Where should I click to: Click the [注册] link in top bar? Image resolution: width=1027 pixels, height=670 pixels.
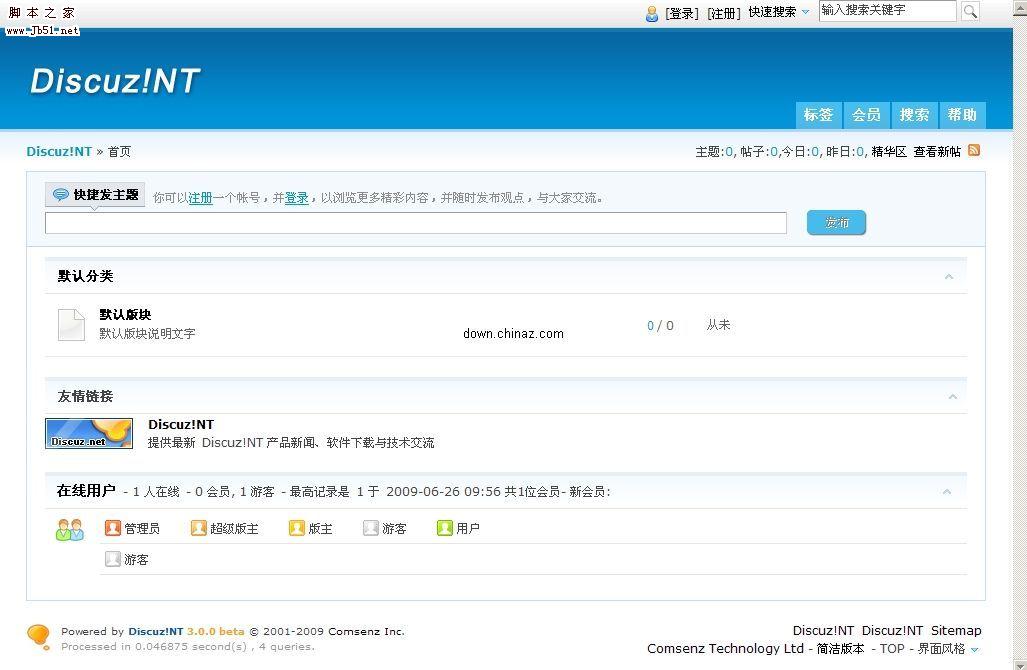(x=724, y=13)
